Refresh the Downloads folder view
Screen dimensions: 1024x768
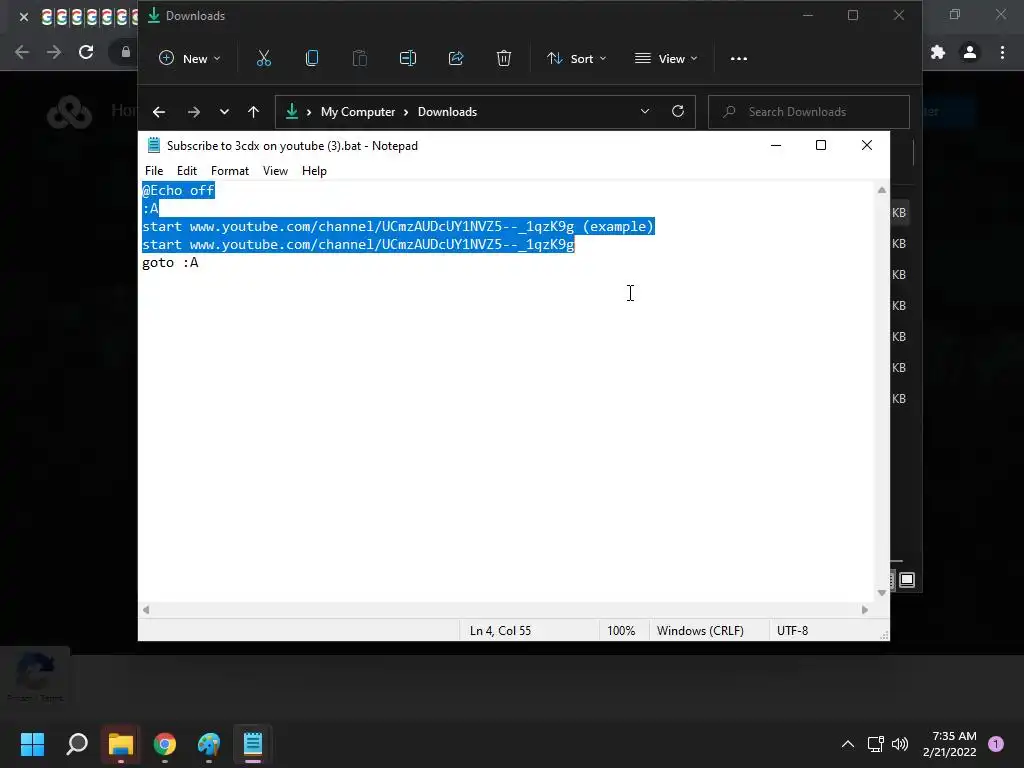[x=678, y=112]
